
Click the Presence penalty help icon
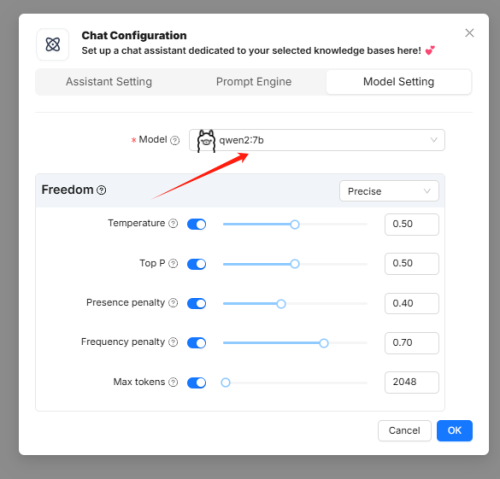pyautogui.click(x=173, y=303)
